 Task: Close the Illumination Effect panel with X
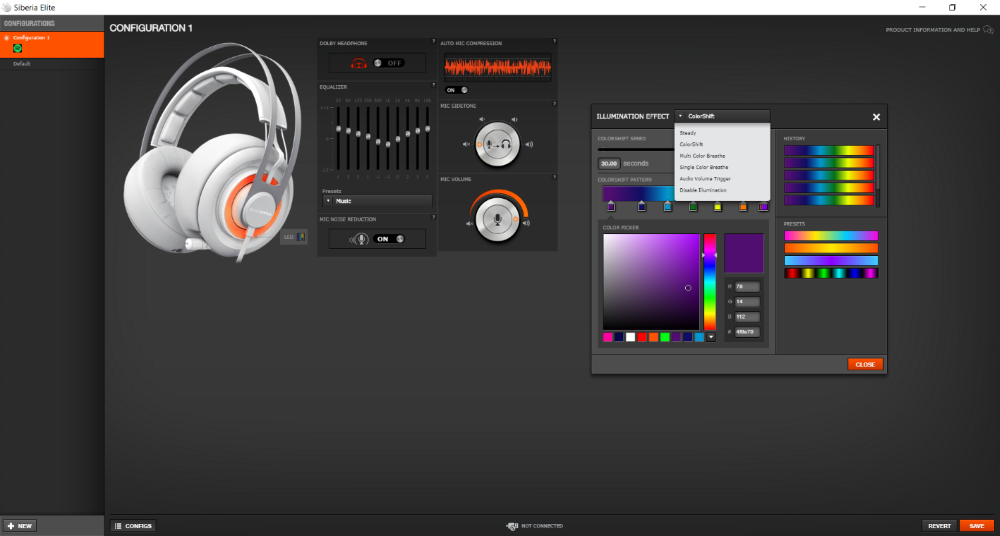pyautogui.click(x=876, y=117)
